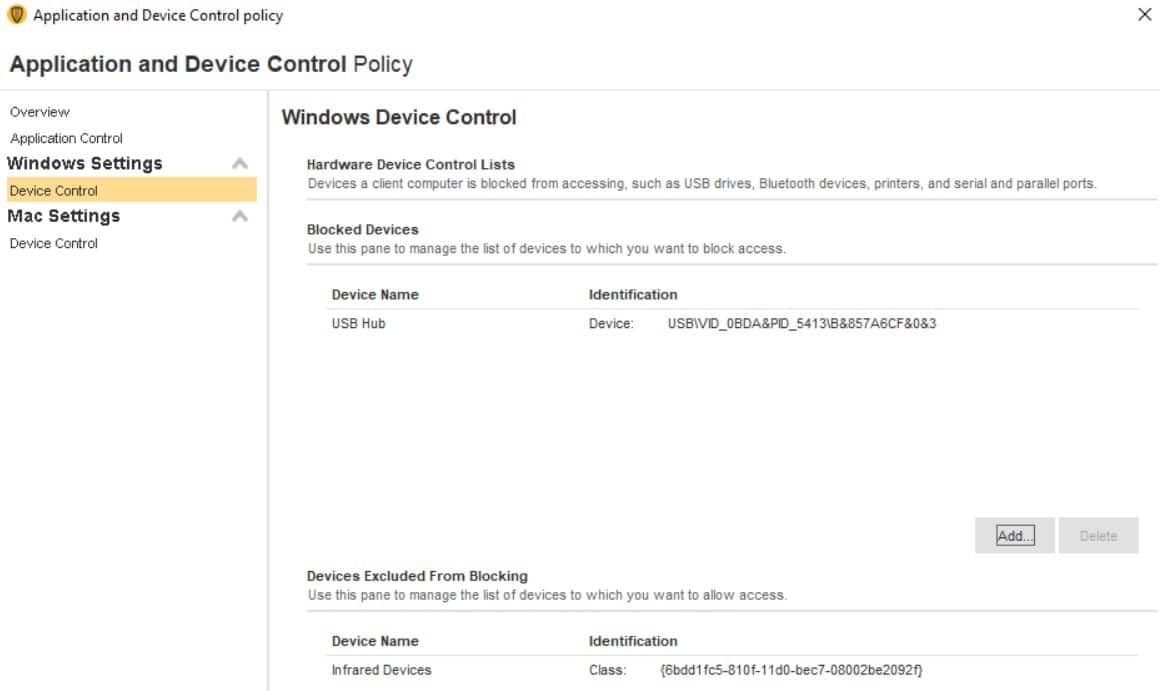Open Application Control in the sidebar

pyautogui.click(x=67, y=138)
